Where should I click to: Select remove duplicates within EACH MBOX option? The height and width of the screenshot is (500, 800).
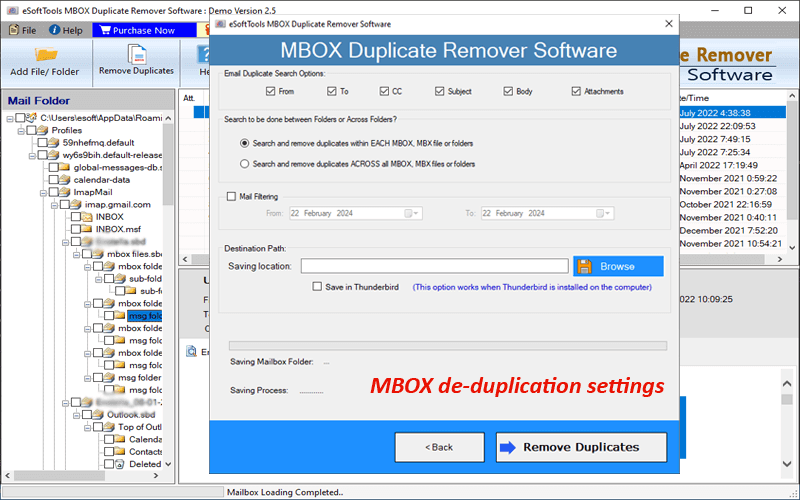pyautogui.click(x=244, y=143)
